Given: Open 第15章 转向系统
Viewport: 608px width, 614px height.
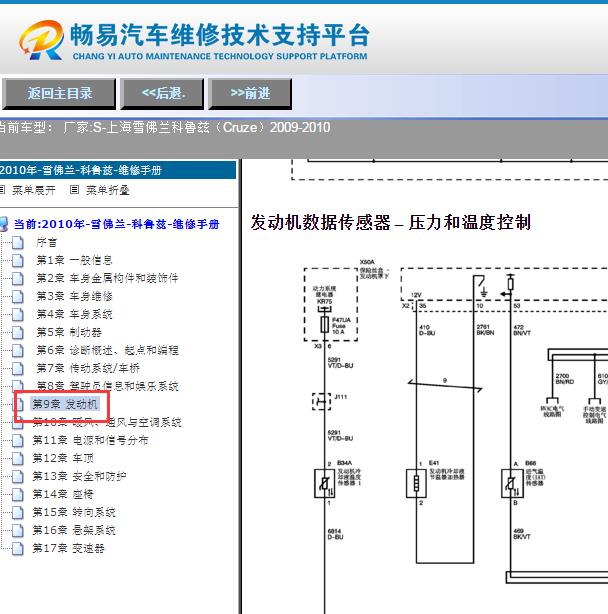Looking at the screenshot, I should click(74, 512).
